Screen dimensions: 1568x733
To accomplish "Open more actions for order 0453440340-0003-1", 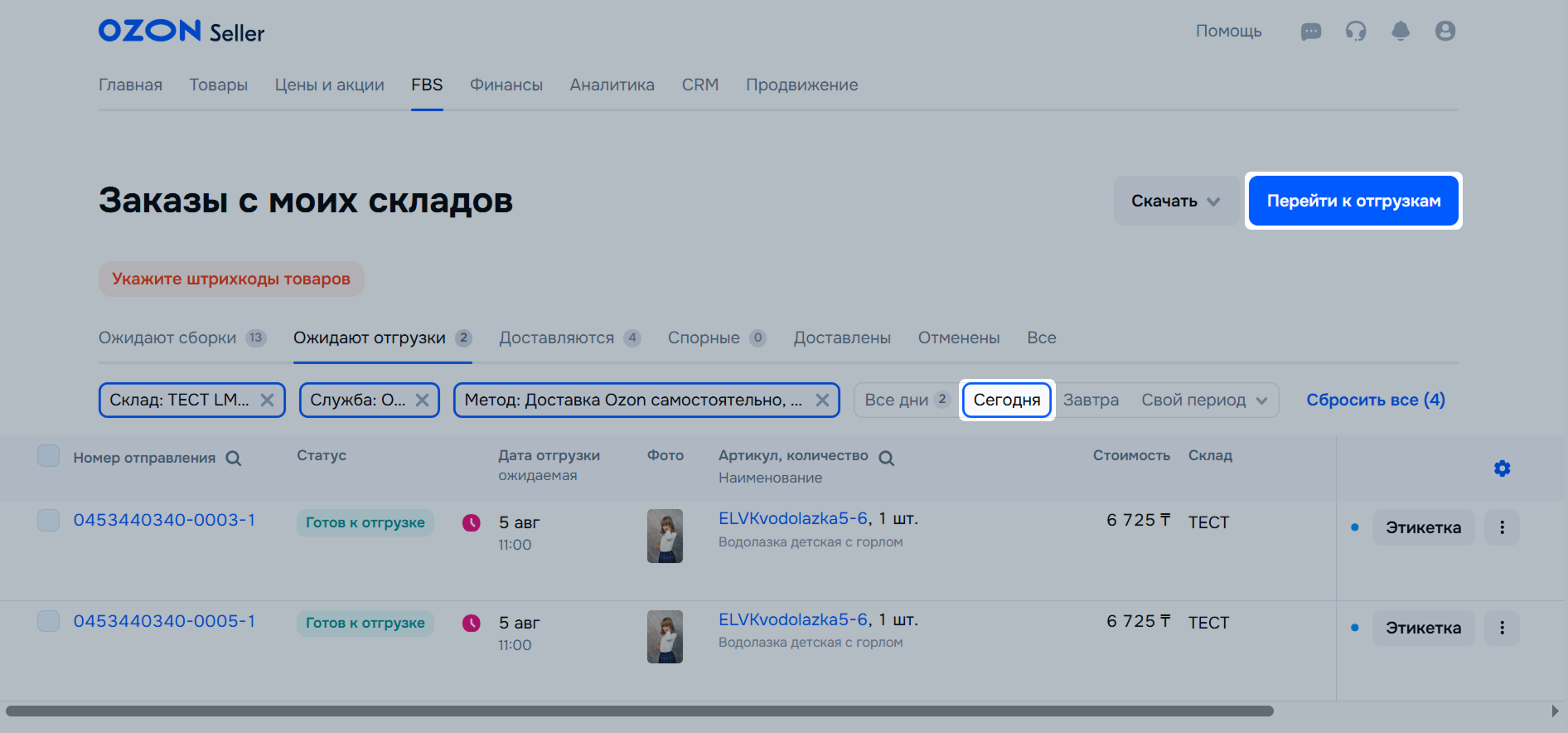I will [x=1502, y=527].
